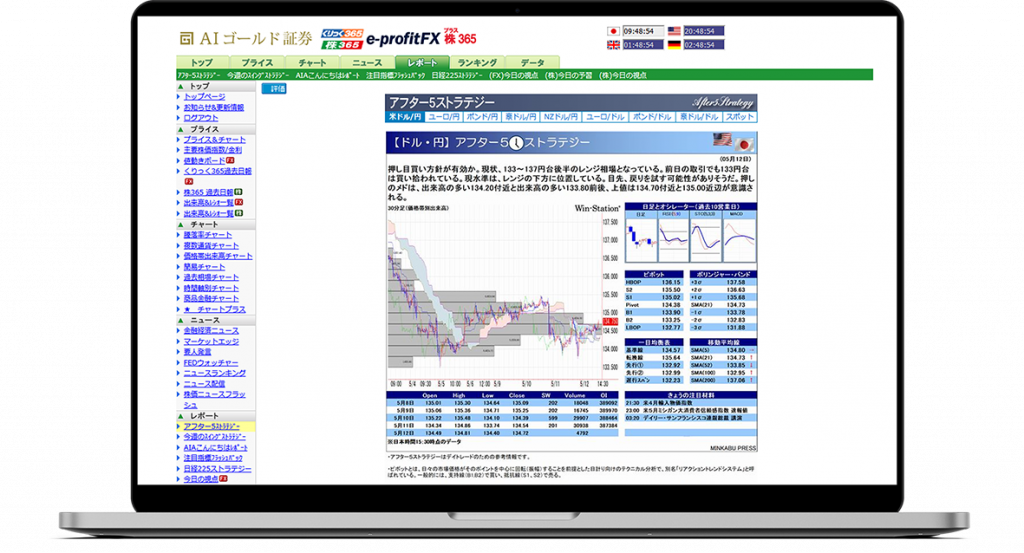Open the トップページ sidebar link
Screen dimensions: 1024x553
(x=204, y=97)
